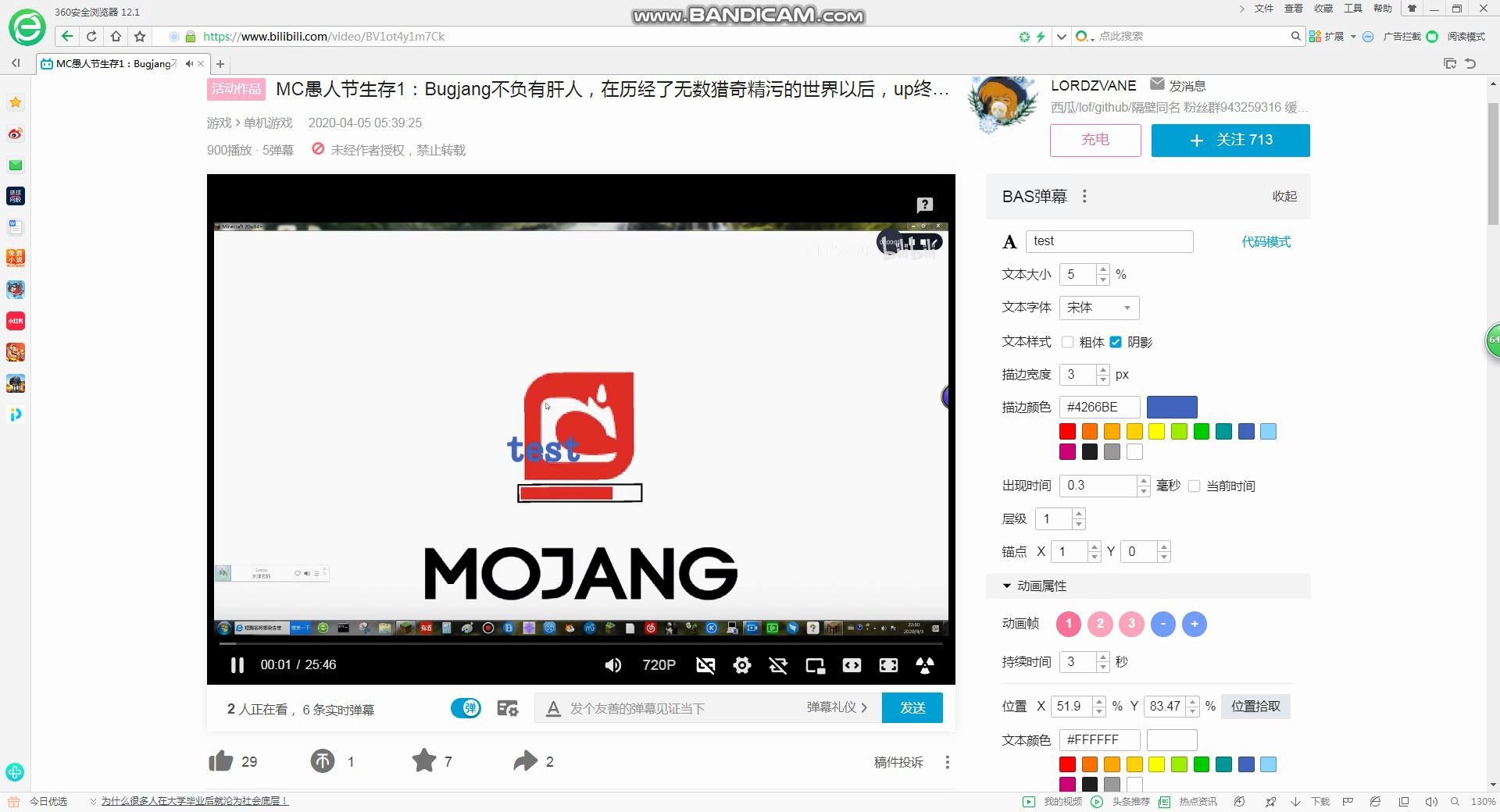Image resolution: width=1500 pixels, height=812 pixels.
Task: Increase 文本大小 with the up stepper
Action: pyautogui.click(x=1103, y=269)
